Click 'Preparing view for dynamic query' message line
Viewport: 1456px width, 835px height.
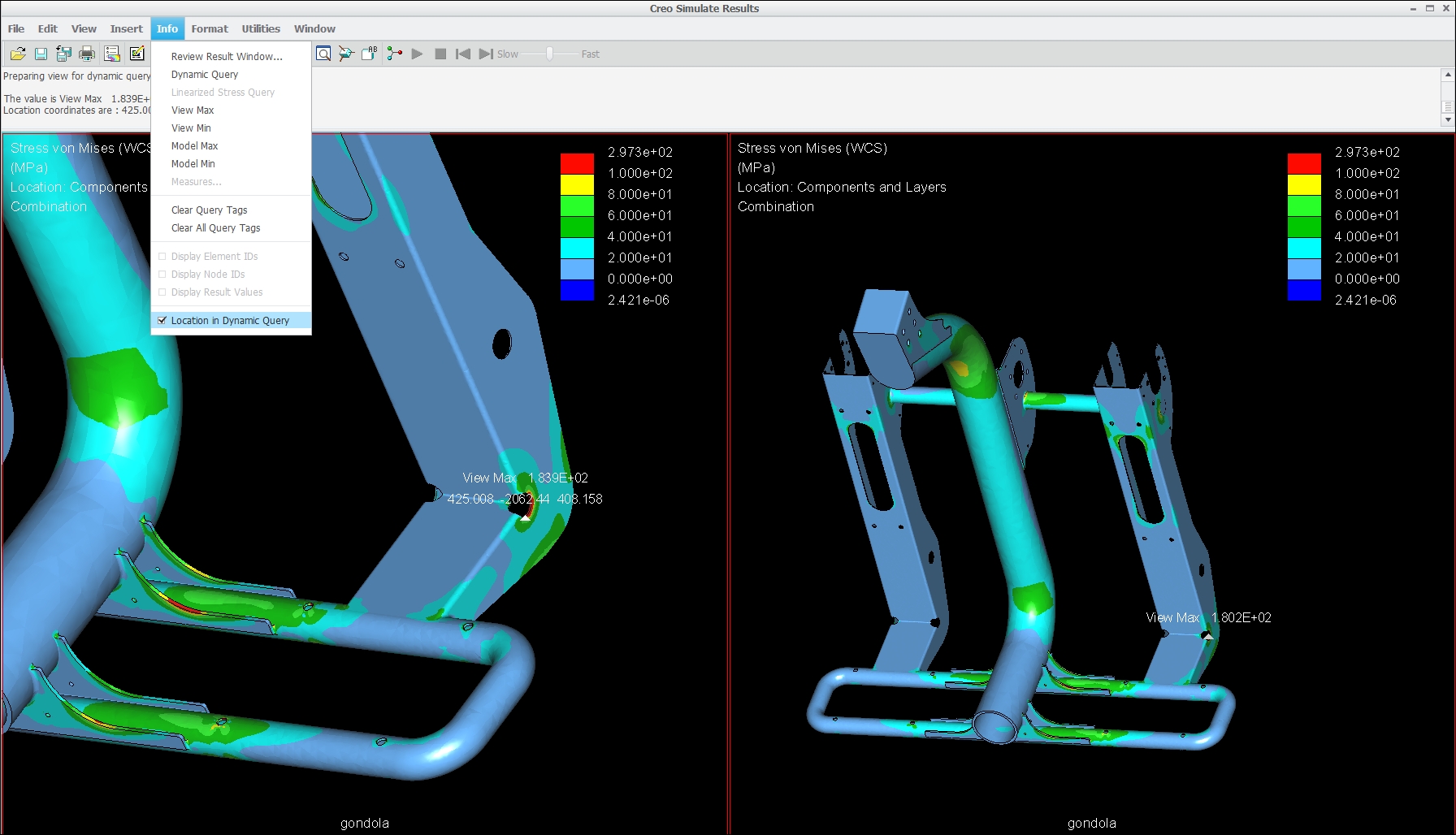click(76, 76)
